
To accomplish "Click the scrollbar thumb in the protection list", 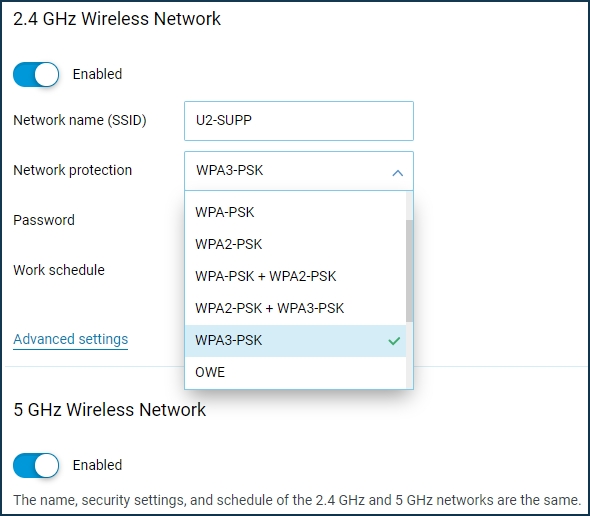I will [x=409, y=271].
